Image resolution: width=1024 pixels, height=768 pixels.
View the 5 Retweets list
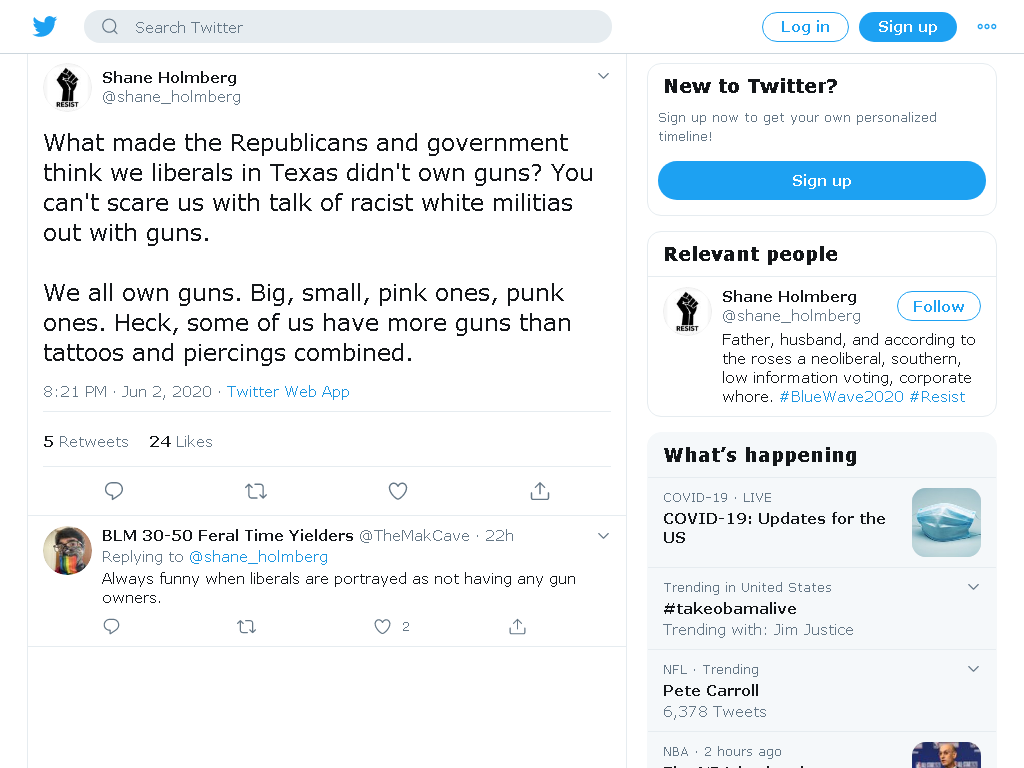pyautogui.click(x=86, y=441)
